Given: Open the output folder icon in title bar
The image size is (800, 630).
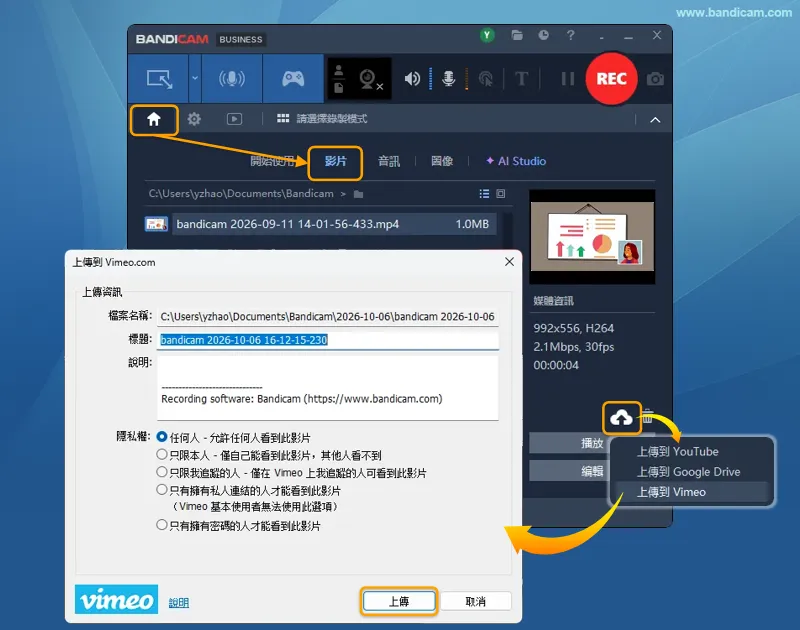Looking at the screenshot, I should [517, 35].
